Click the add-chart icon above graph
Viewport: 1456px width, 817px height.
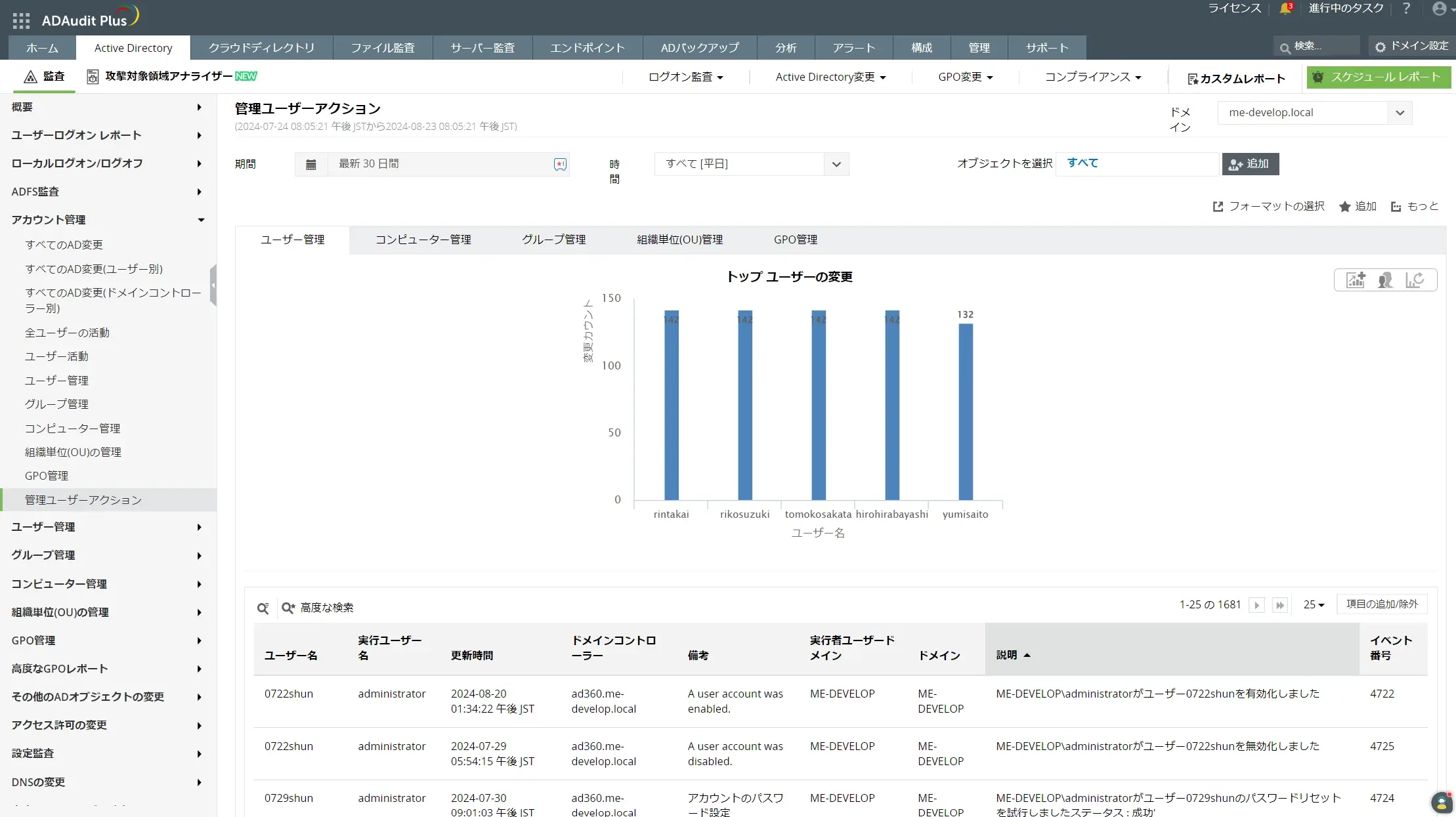[x=1356, y=280]
